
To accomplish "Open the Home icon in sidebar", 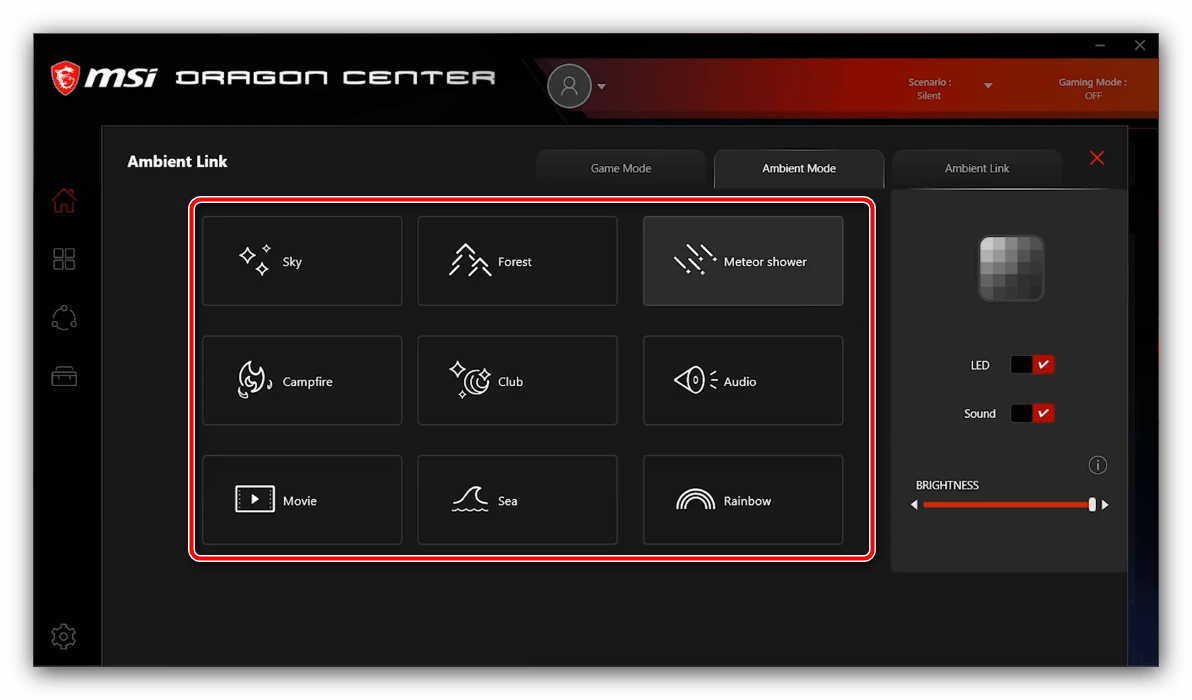I will (x=64, y=201).
